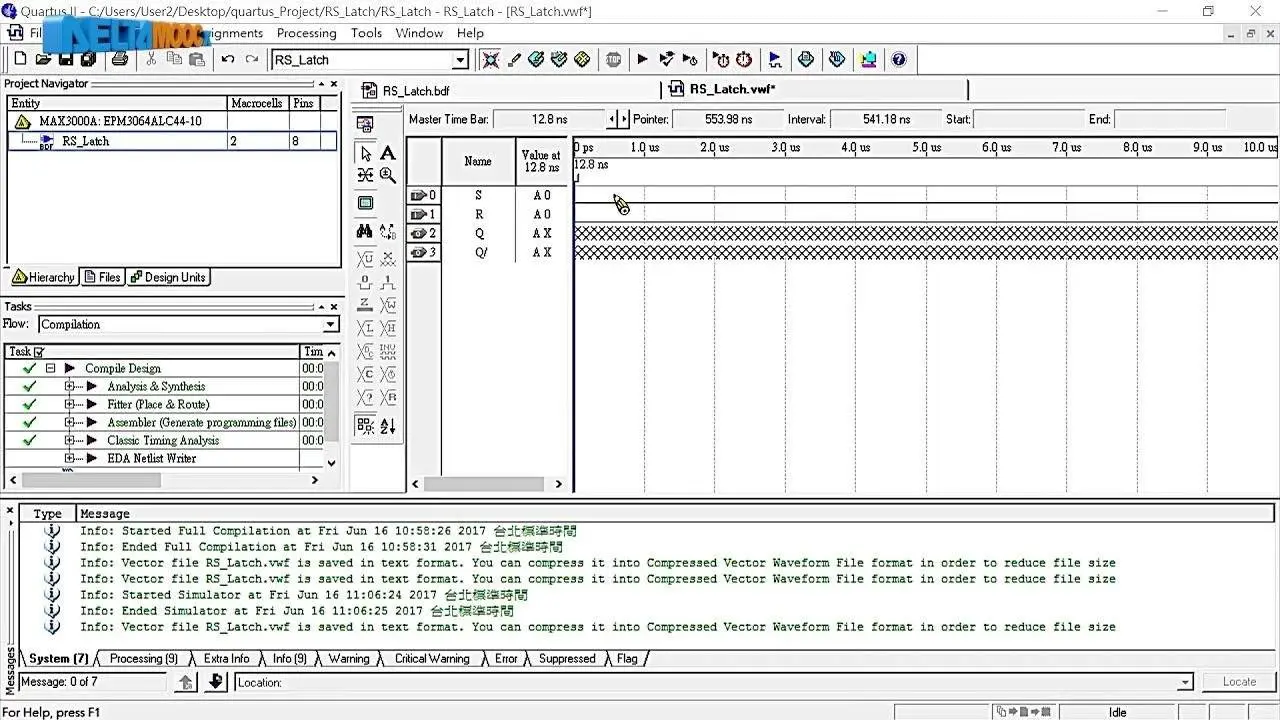Toggle Snap to Grid icon
The image size is (1280, 720).
pos(366,426)
